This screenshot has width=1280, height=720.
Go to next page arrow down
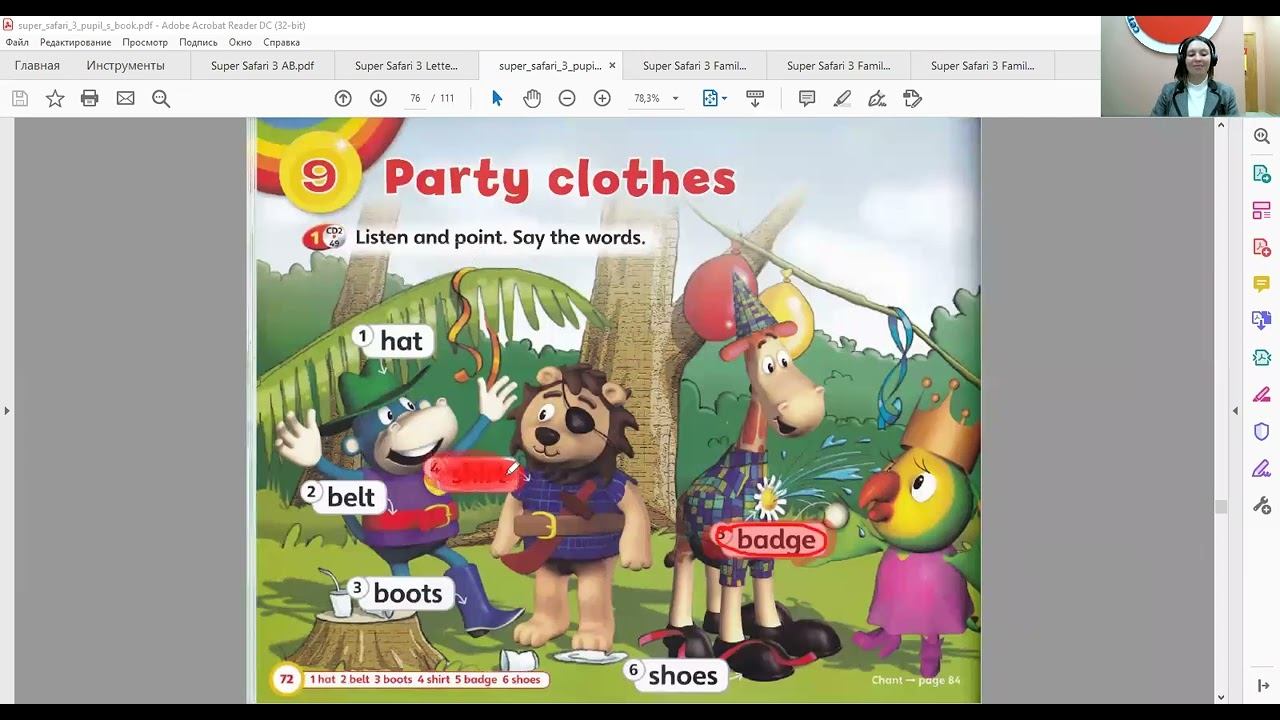[378, 98]
